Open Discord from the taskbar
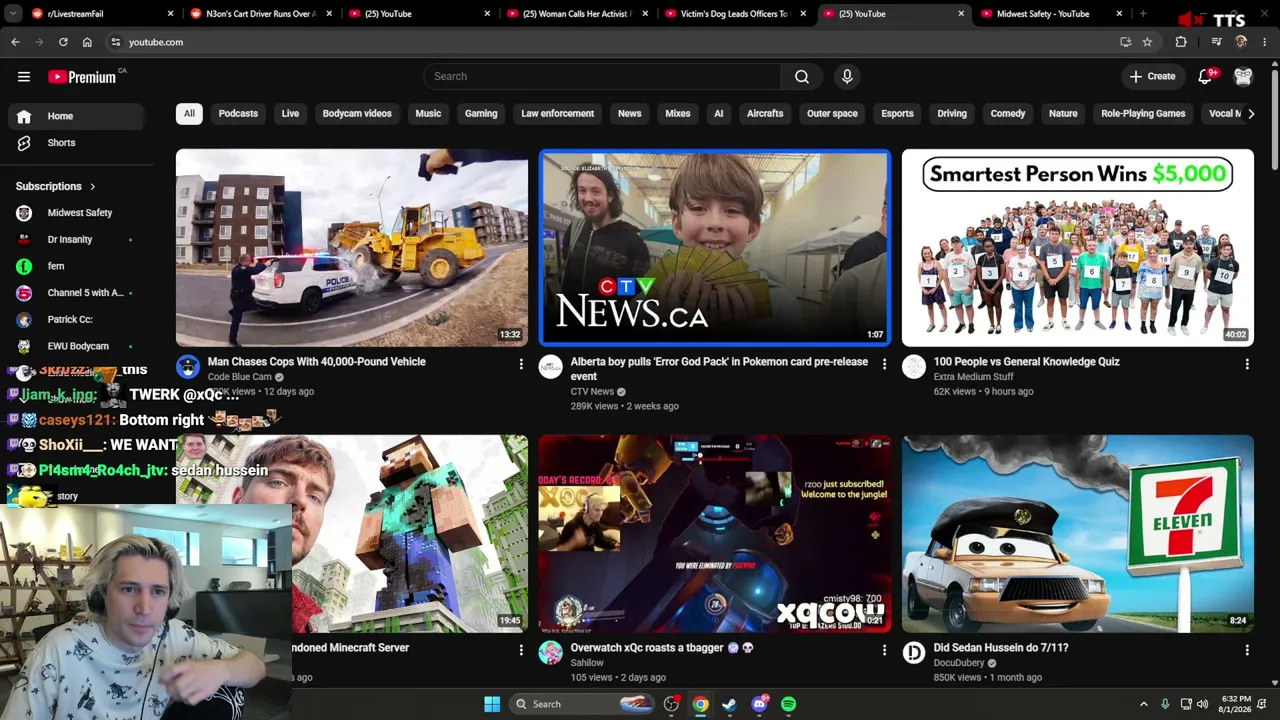 (759, 704)
